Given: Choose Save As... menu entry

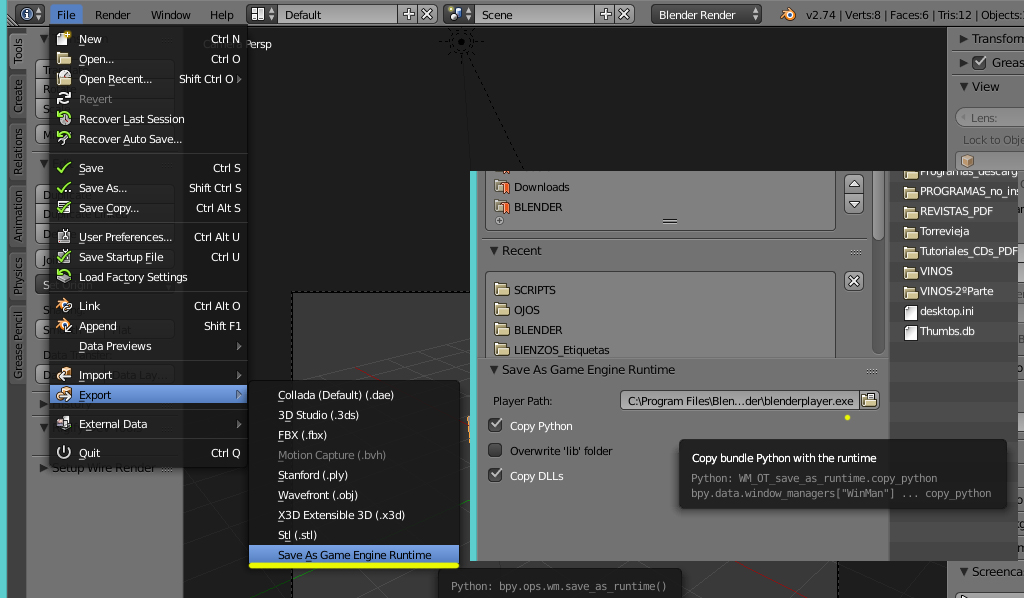Looking at the screenshot, I should pyautogui.click(x=148, y=188).
